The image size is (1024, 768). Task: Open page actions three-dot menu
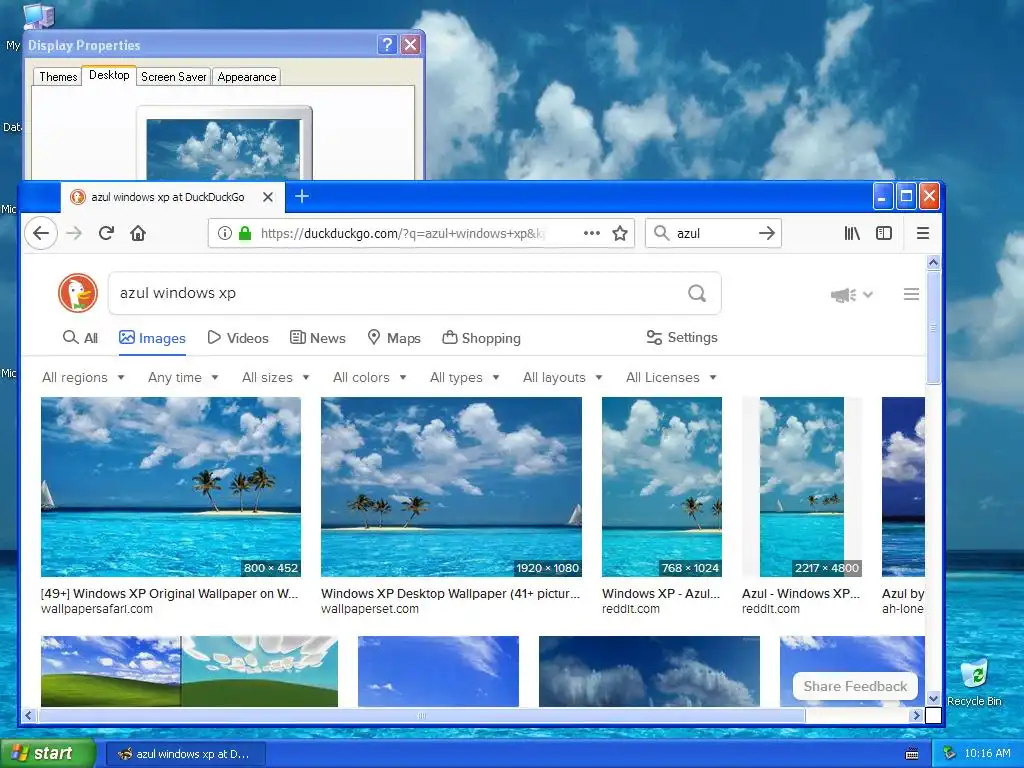tap(592, 233)
